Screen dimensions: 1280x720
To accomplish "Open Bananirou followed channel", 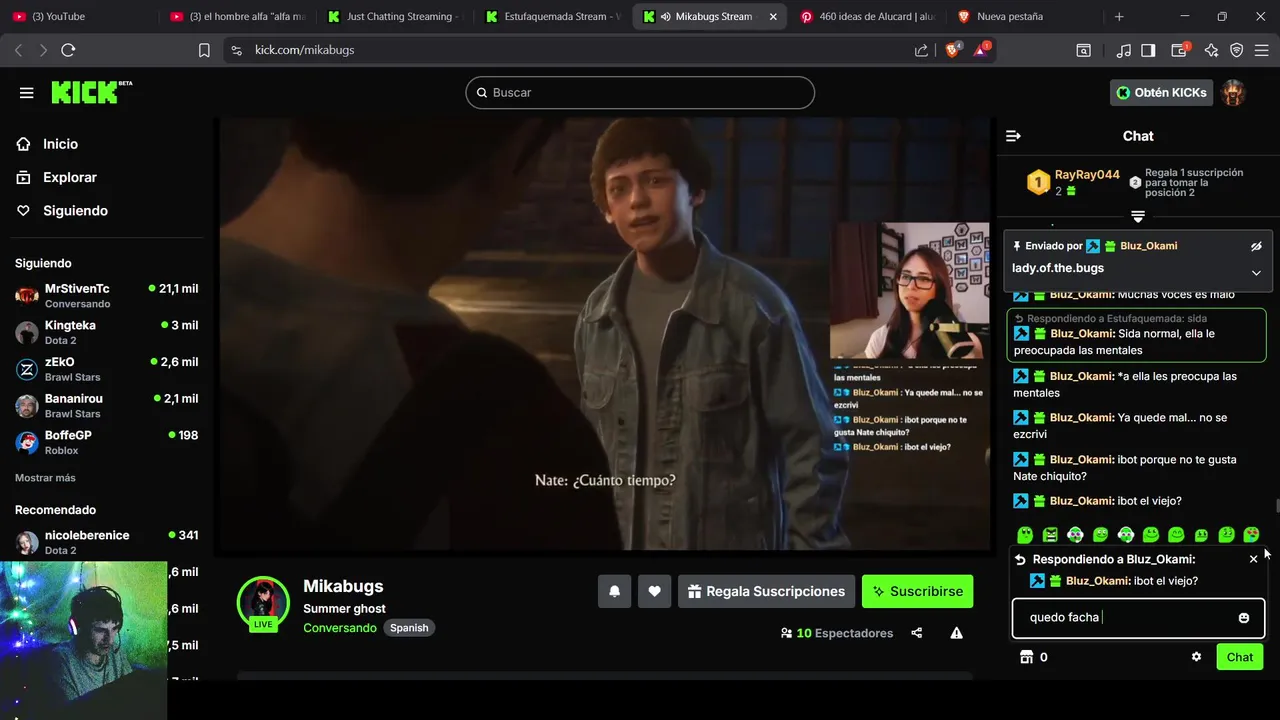I will [107, 405].
